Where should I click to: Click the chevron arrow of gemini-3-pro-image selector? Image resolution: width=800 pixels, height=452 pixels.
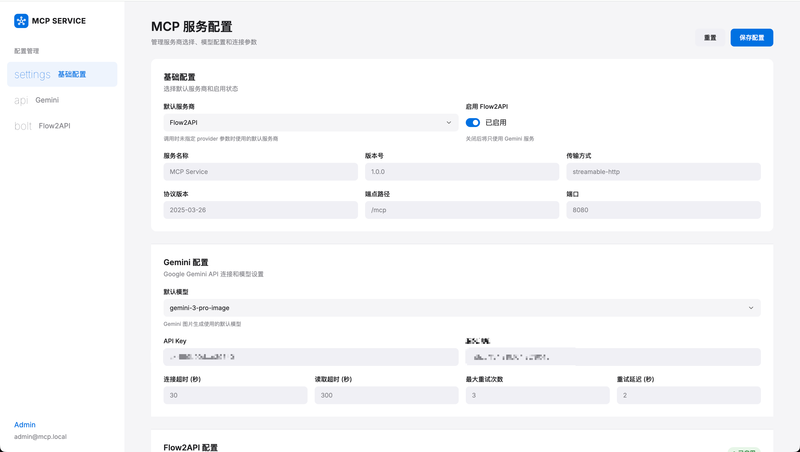pyautogui.click(x=751, y=308)
